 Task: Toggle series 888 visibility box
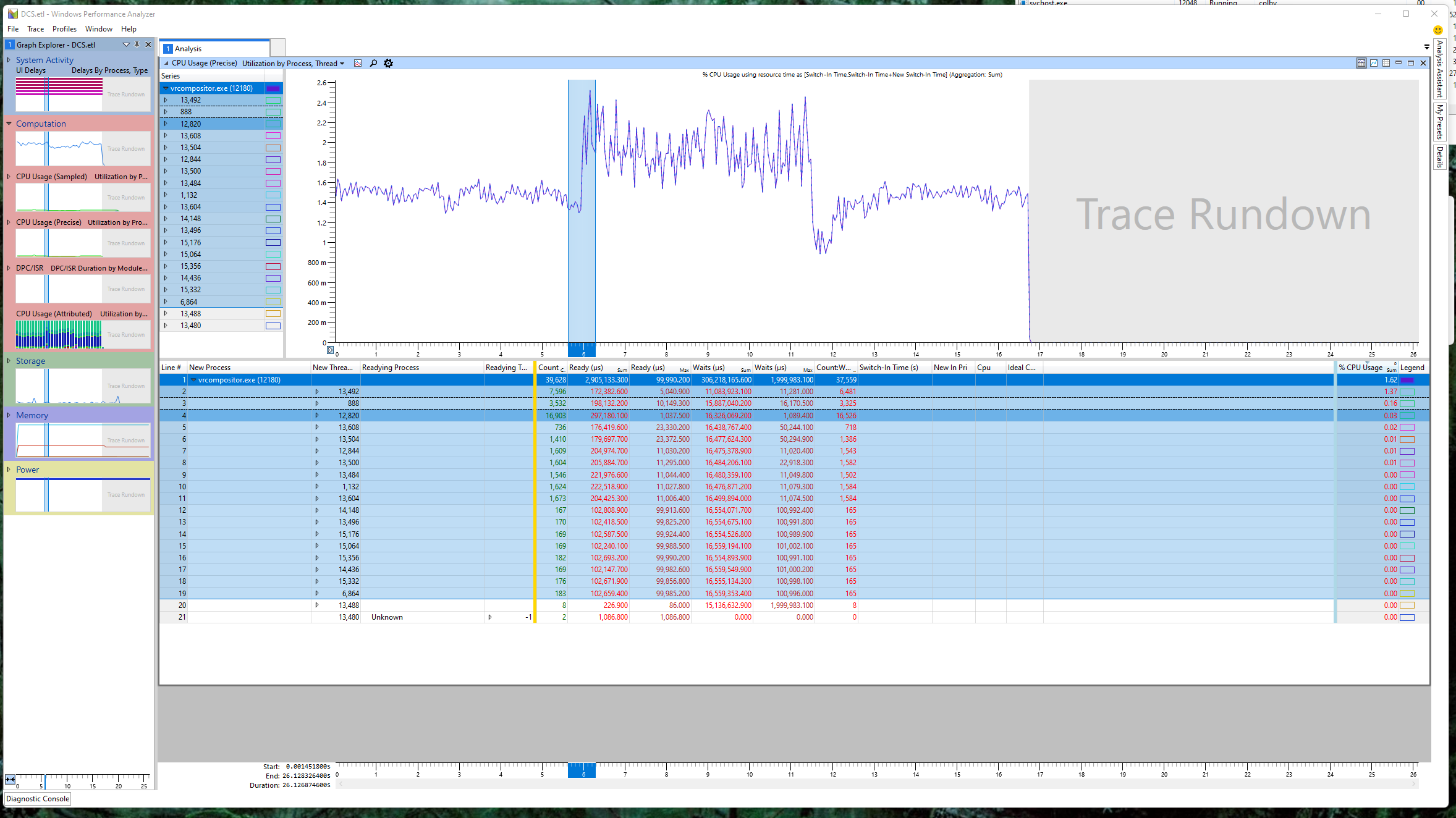click(x=273, y=112)
